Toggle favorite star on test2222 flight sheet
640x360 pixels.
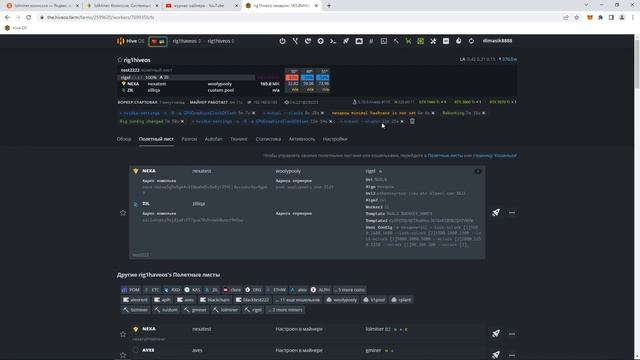point(123,213)
